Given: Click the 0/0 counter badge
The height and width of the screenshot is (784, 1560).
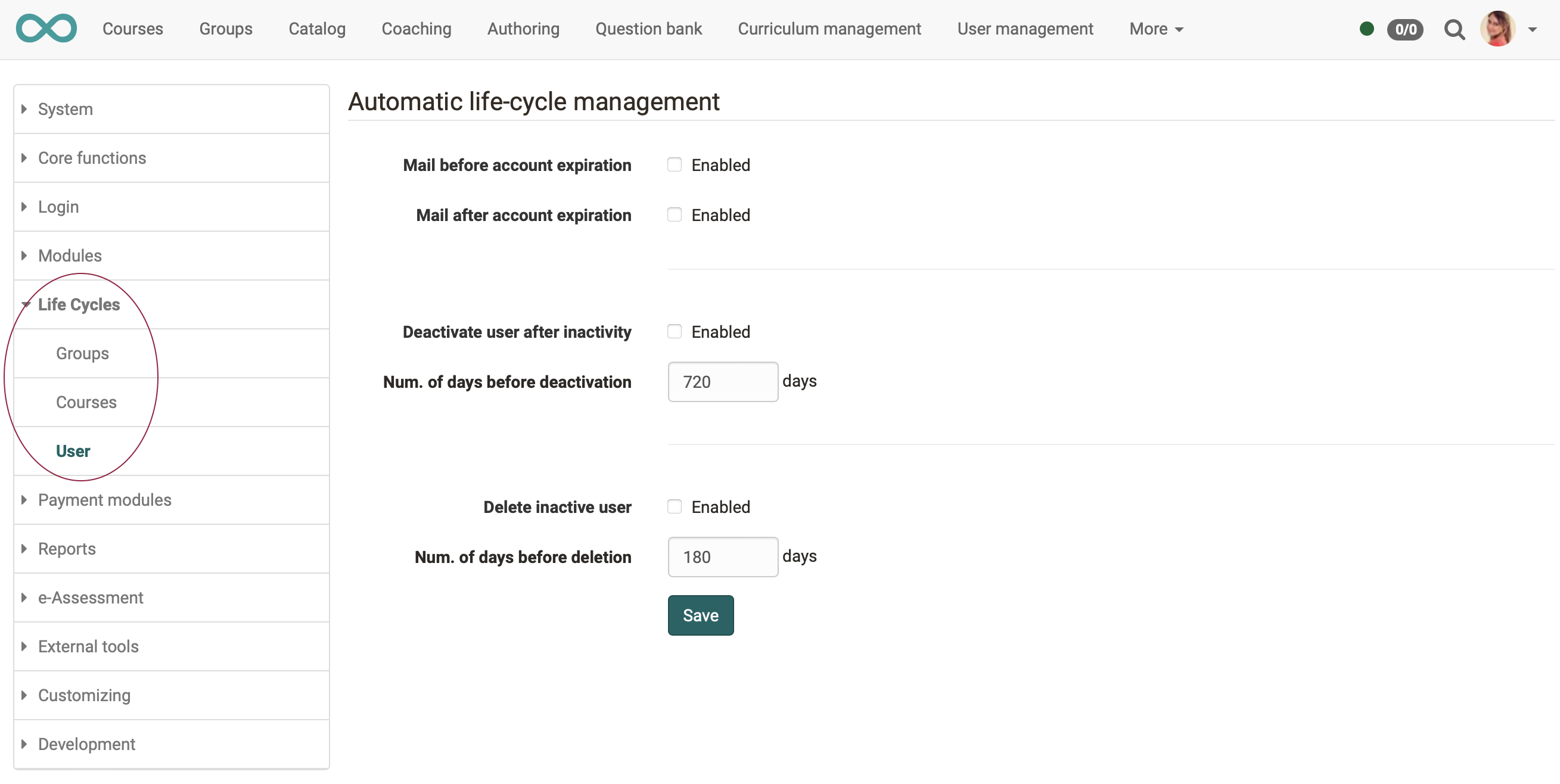Looking at the screenshot, I should pos(1406,29).
